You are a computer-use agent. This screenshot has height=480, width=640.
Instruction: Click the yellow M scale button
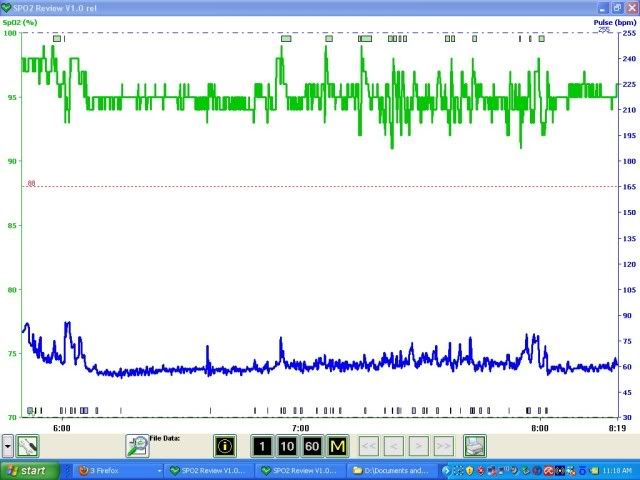pyautogui.click(x=336, y=446)
